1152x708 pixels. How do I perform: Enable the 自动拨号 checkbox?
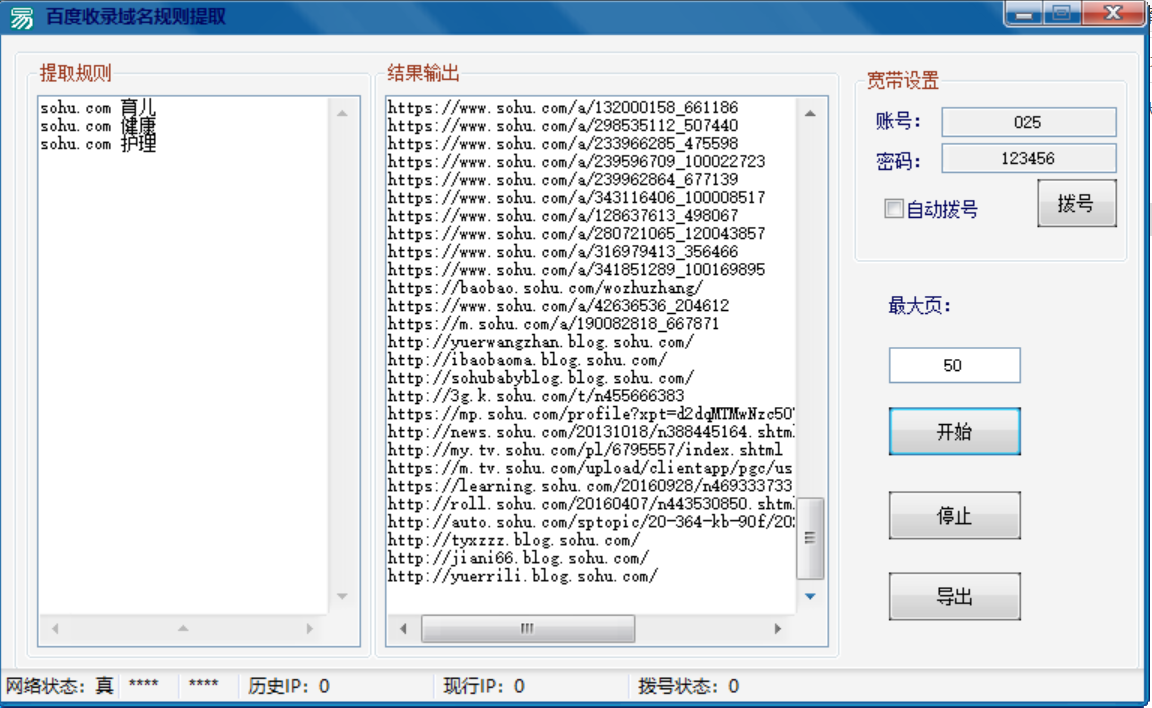[893, 209]
